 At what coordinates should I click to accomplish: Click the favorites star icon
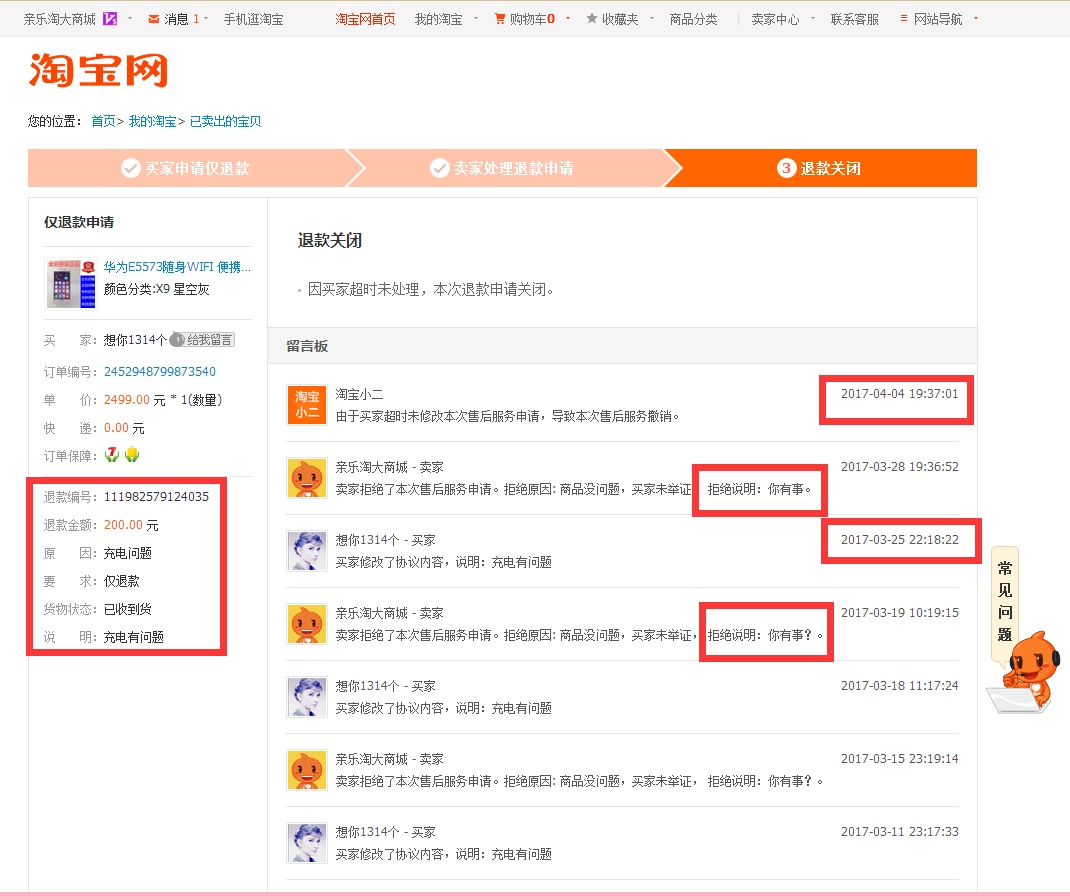(x=592, y=18)
